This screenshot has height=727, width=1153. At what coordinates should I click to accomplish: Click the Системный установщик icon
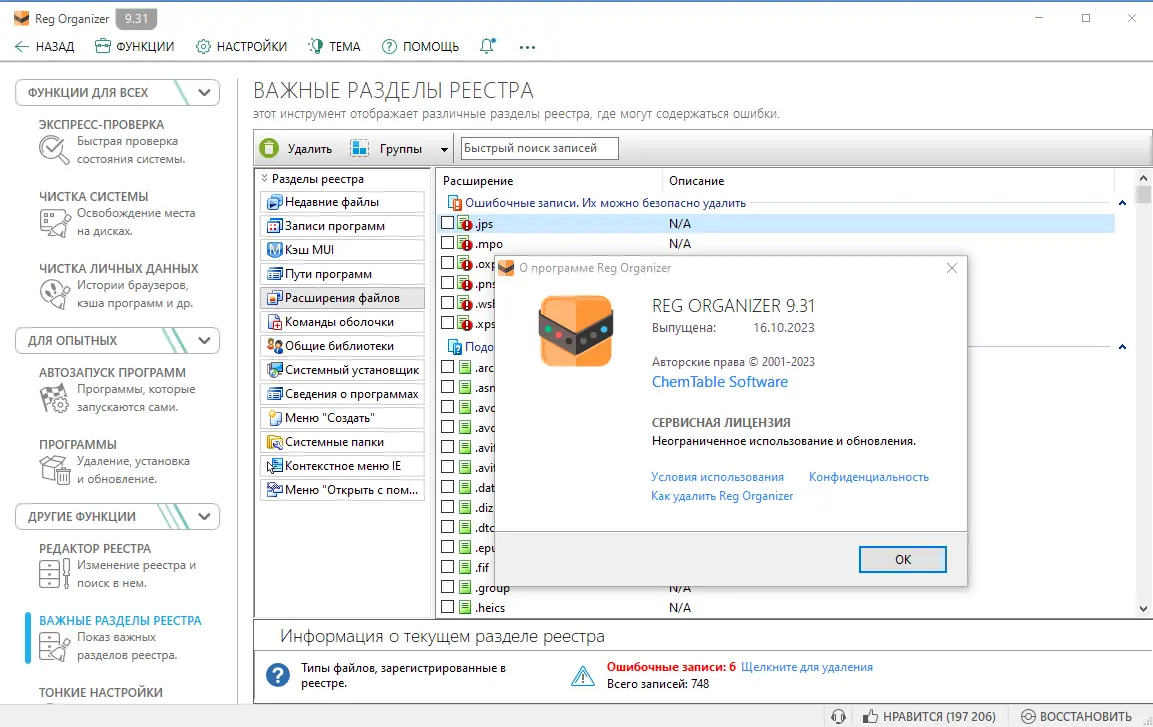click(274, 370)
